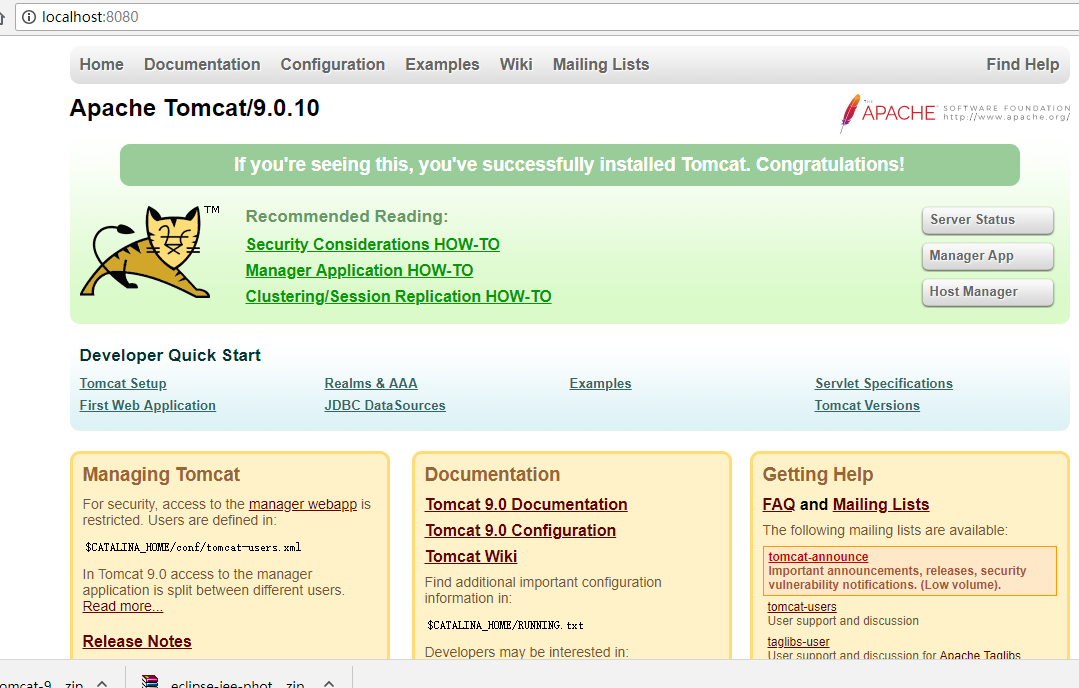Image resolution: width=1079 pixels, height=688 pixels.
Task: Open Tomcat 9.0 Documentation link
Action: (526, 504)
